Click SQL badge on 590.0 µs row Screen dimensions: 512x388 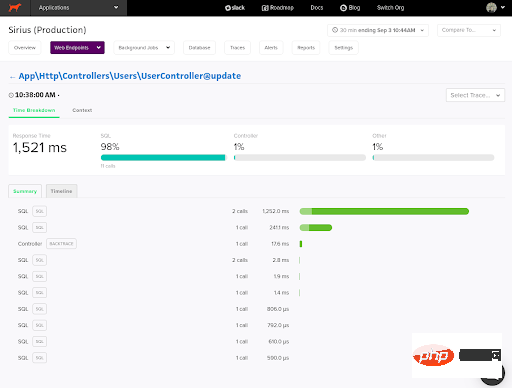coord(39,358)
